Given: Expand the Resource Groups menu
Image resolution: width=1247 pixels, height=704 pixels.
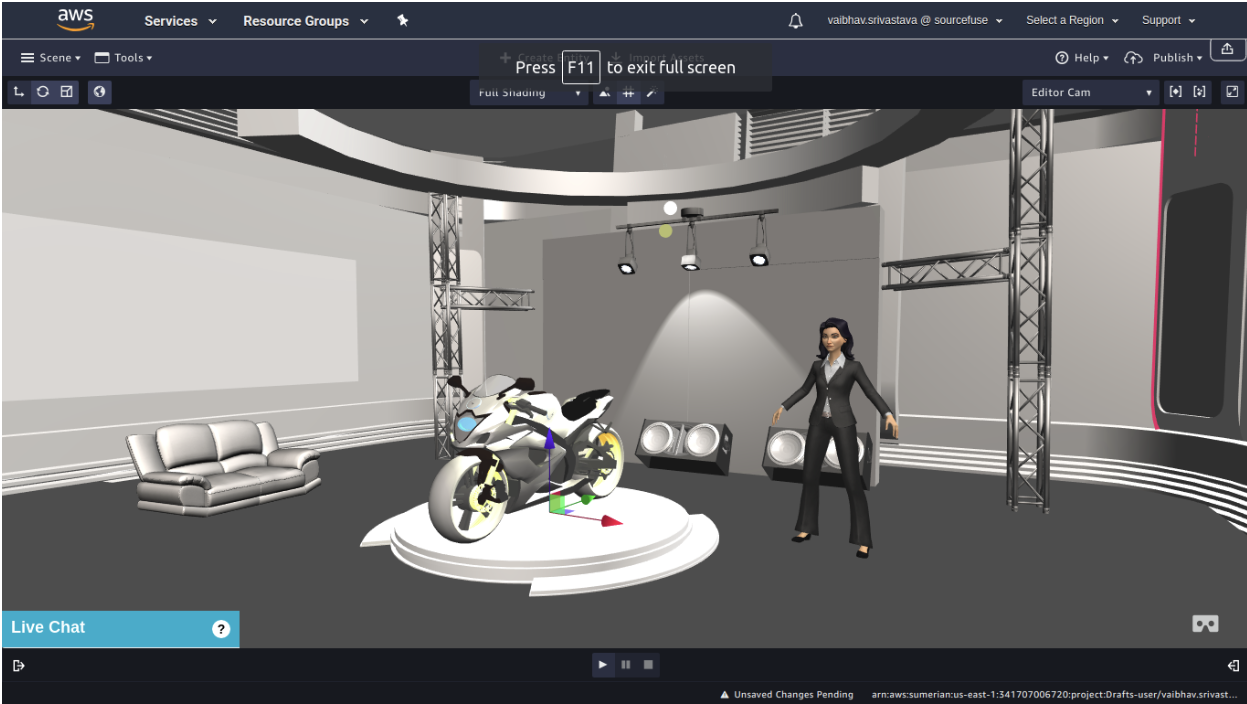Looking at the screenshot, I should pyautogui.click(x=305, y=21).
